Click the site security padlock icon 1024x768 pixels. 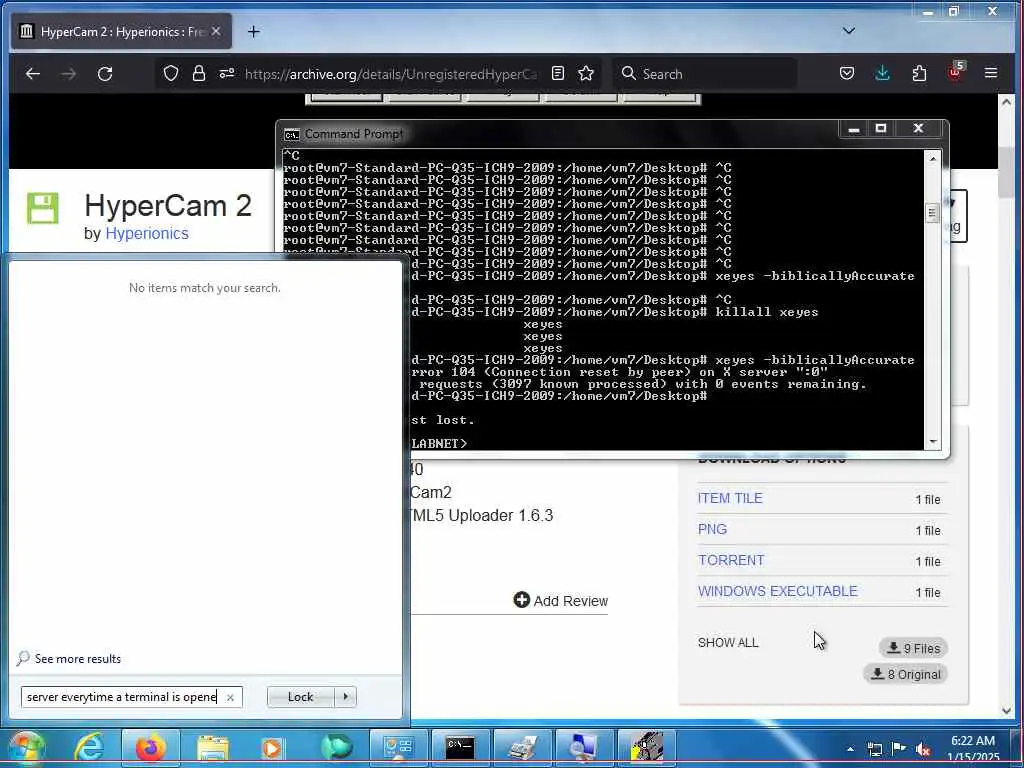click(x=199, y=74)
